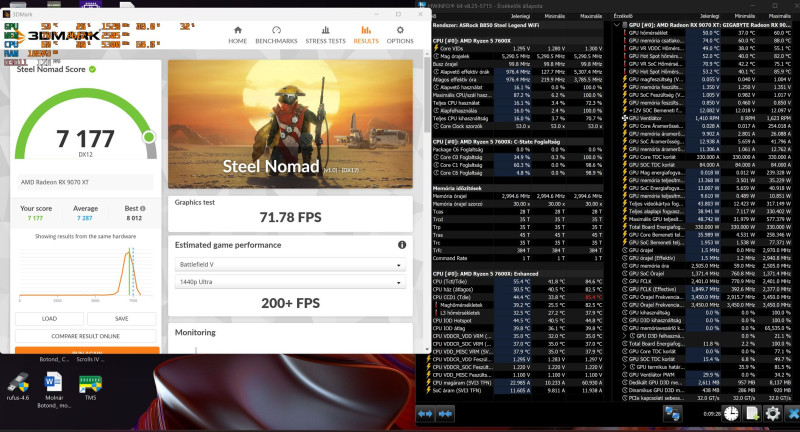
Task: Select Rendszer: ASRock B850 Steel Legend WiFi row
Action: click(517, 25)
